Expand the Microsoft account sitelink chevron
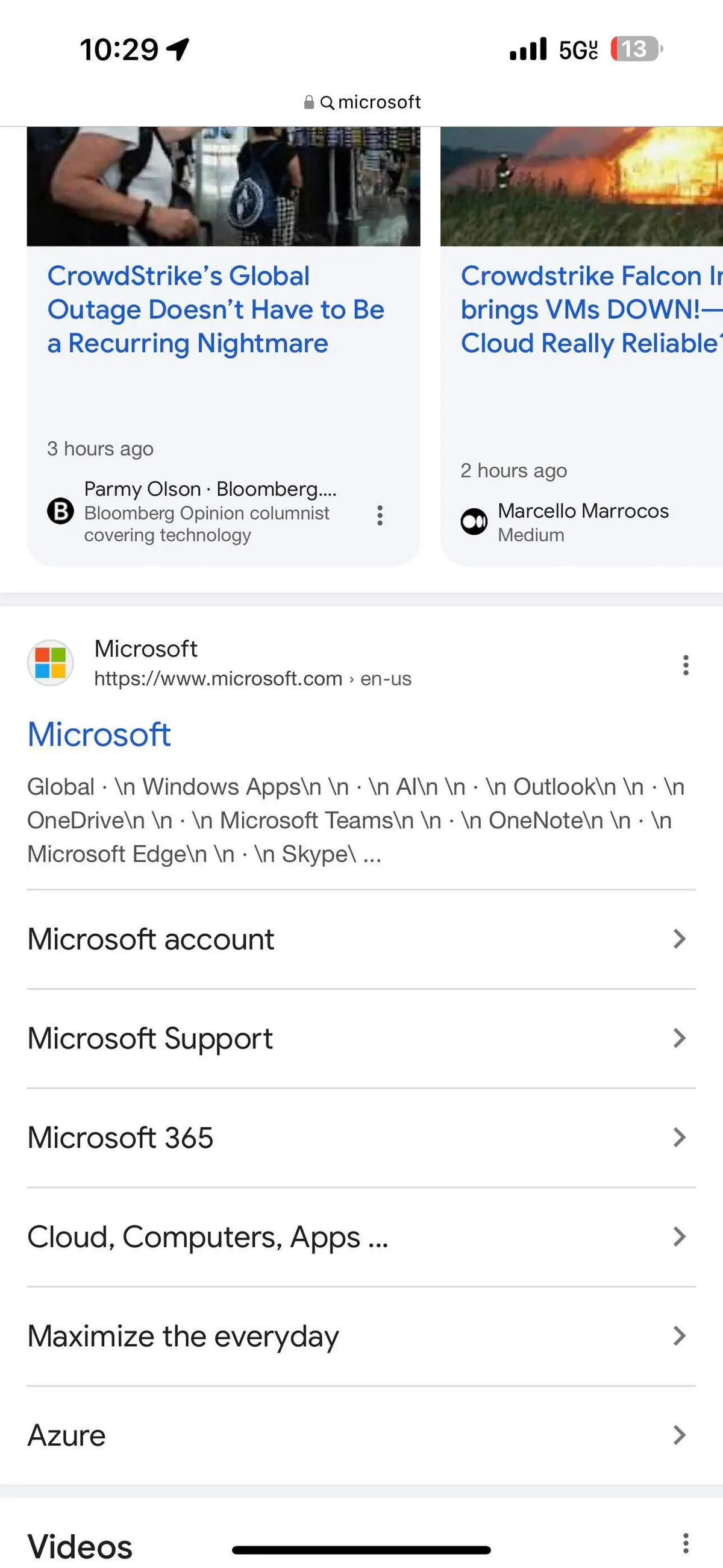723x1568 pixels. point(680,939)
